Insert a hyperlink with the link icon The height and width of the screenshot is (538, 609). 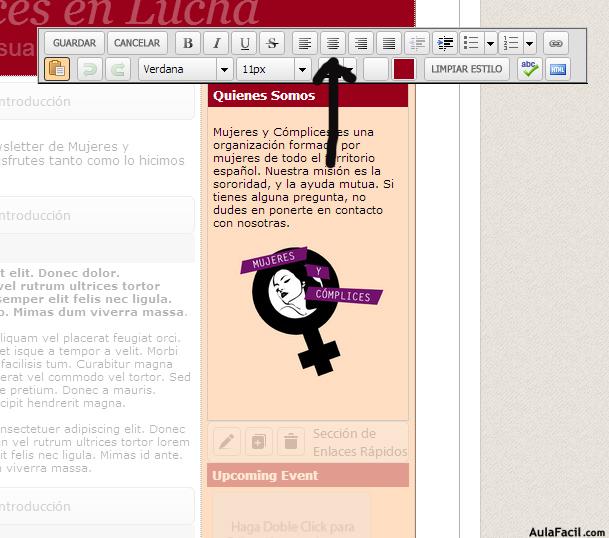click(556, 43)
